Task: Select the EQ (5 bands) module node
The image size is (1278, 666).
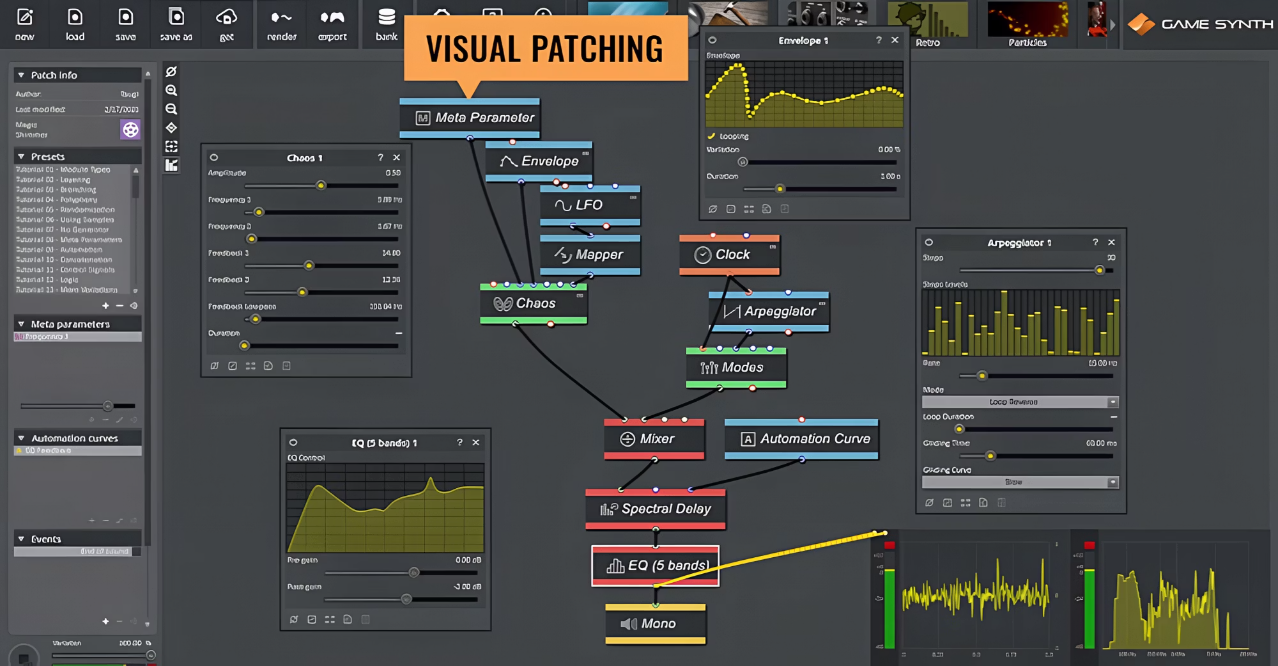Action: point(655,565)
